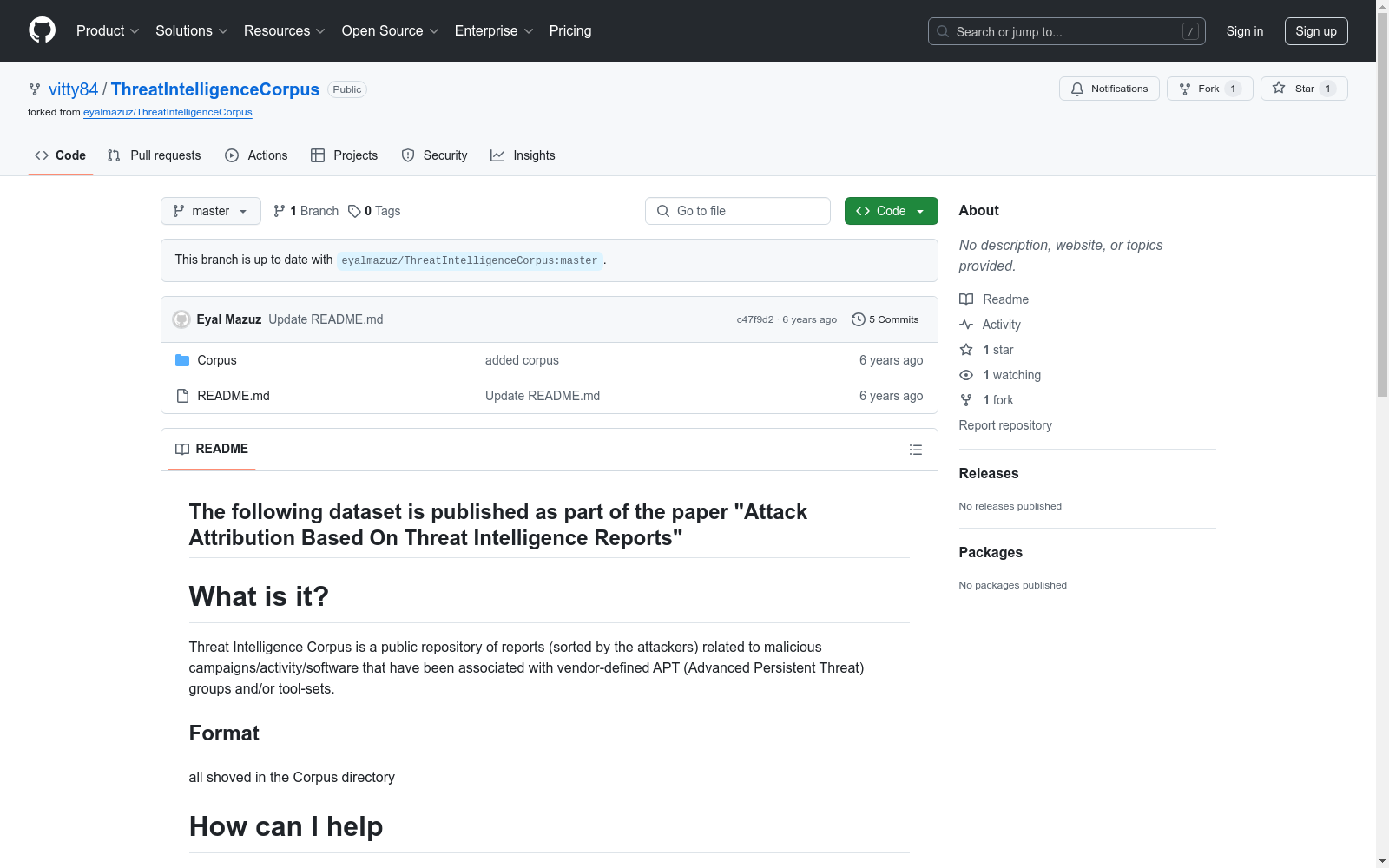This screenshot has height=868, width=1389.
Task: Open the Projects tab
Action: point(345,155)
